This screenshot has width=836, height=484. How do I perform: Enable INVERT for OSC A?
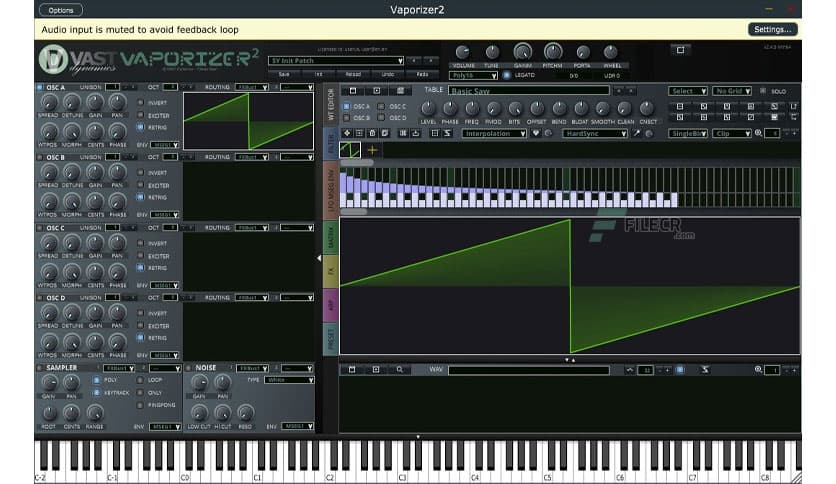pos(140,102)
